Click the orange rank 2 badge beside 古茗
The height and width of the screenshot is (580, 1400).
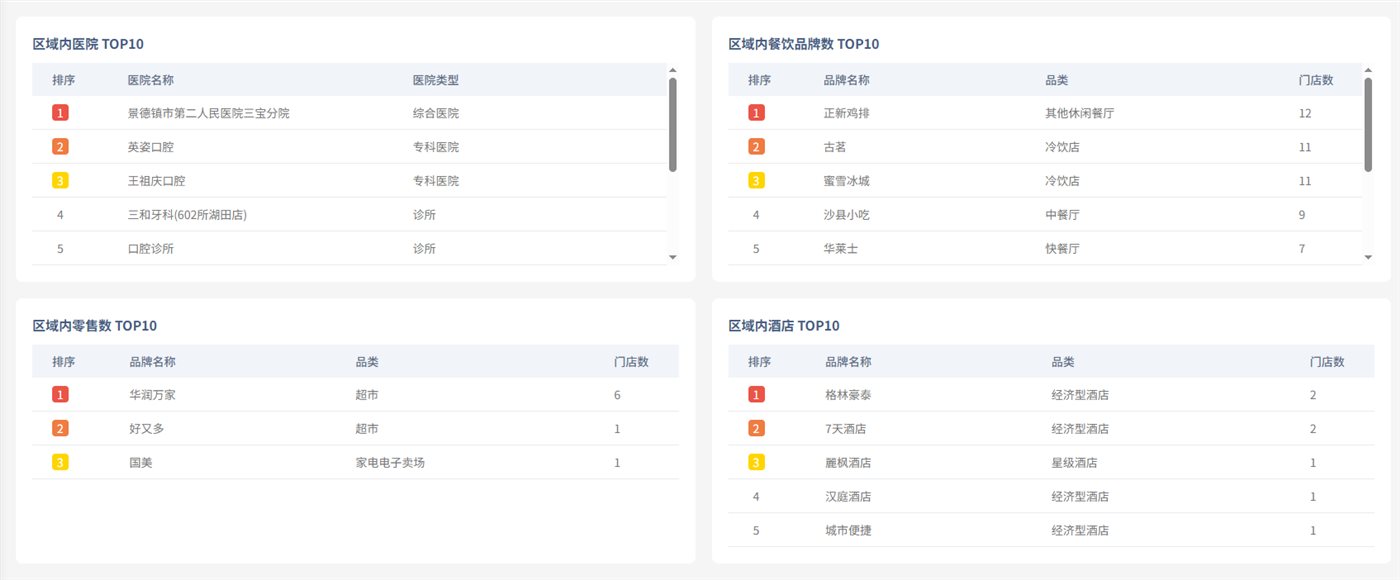tap(756, 147)
